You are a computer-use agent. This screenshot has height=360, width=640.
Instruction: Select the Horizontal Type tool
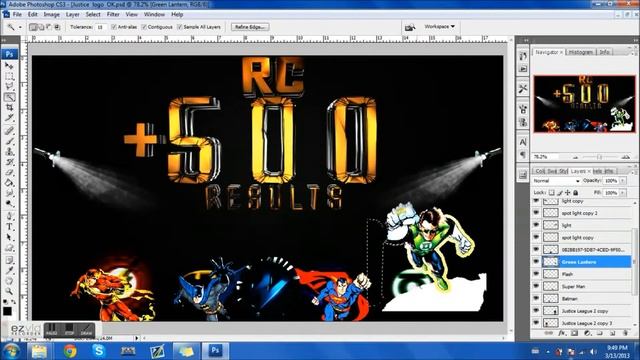9,227
